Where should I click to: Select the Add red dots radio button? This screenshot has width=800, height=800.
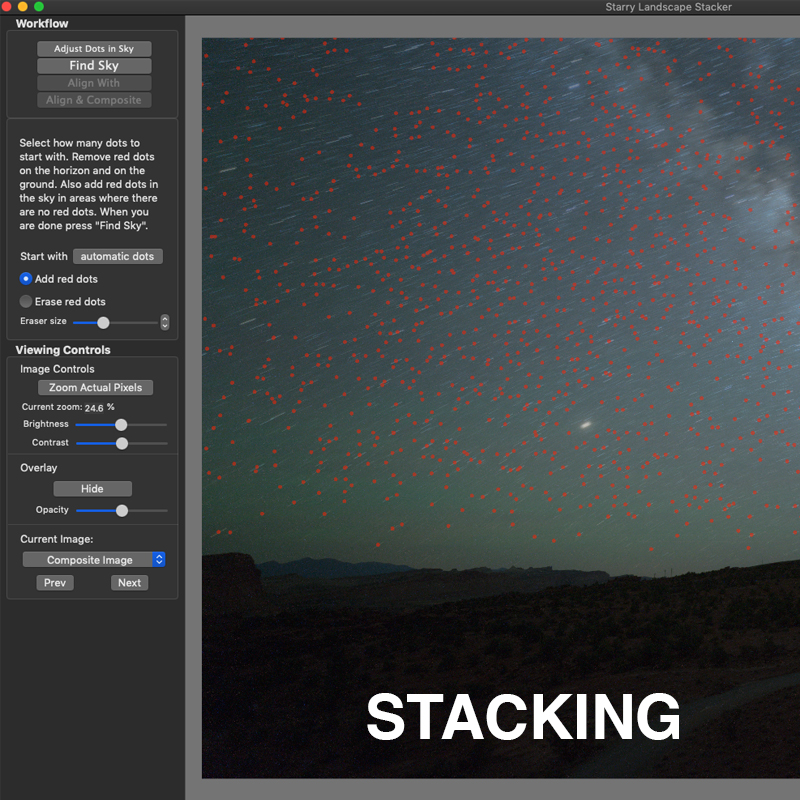[x=26, y=279]
